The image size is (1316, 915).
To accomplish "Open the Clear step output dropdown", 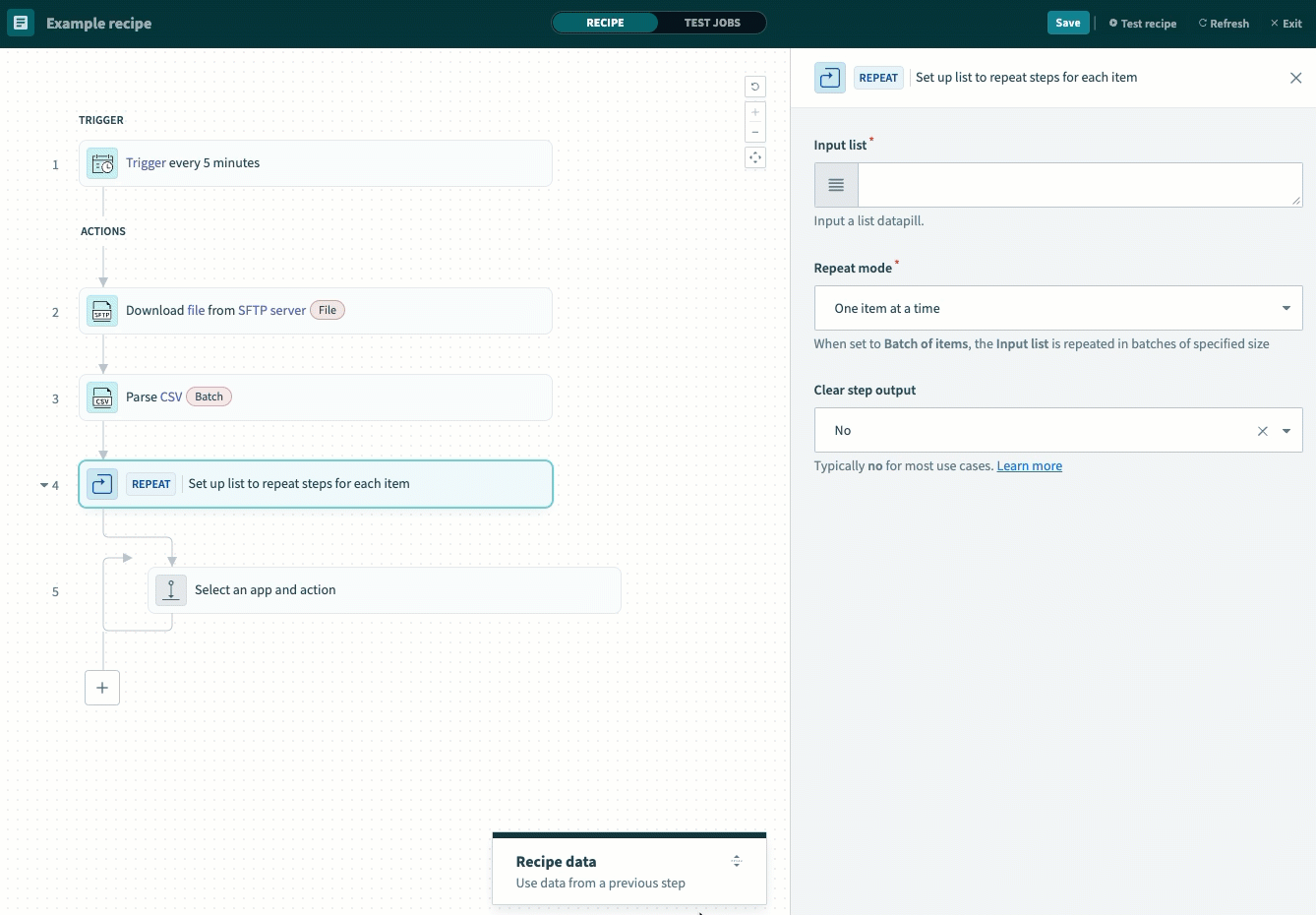I will pos(1286,431).
